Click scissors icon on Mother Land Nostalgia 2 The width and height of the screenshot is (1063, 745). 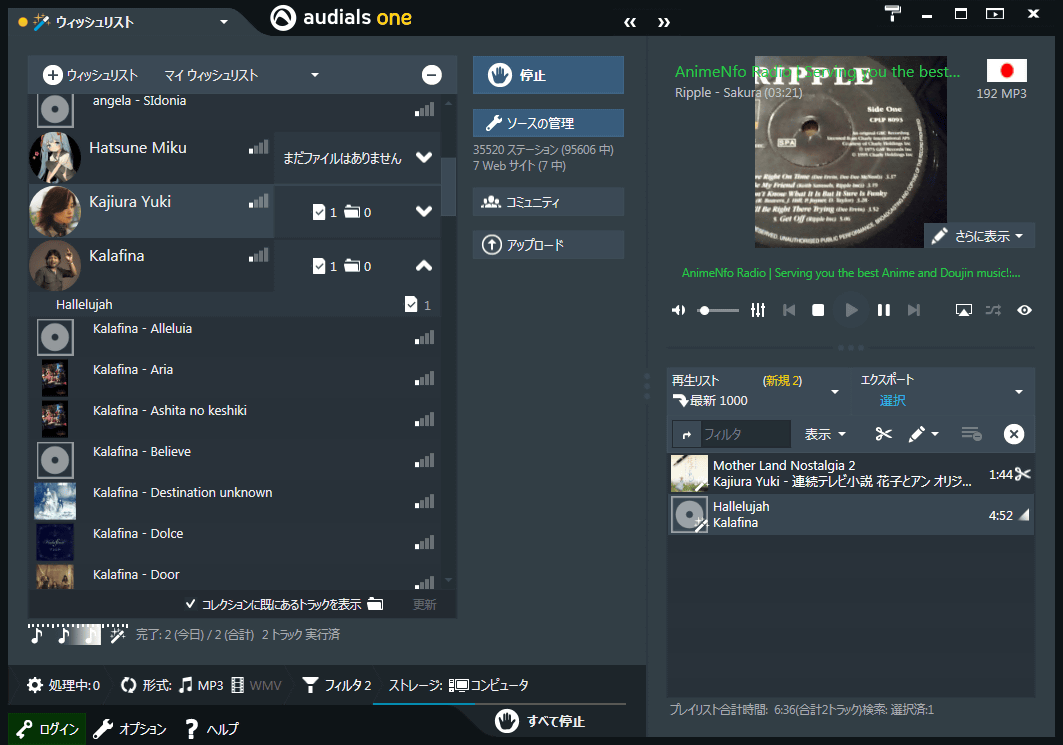(1023, 474)
